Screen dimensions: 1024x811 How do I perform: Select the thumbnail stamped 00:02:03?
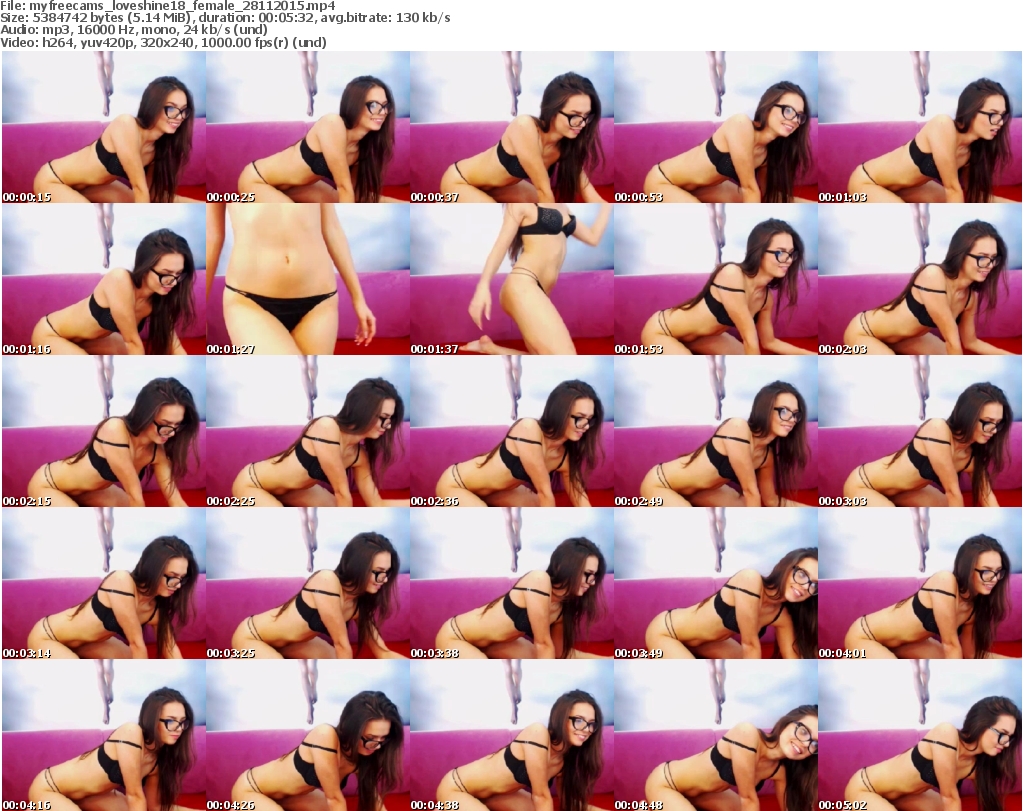[x=920, y=279]
